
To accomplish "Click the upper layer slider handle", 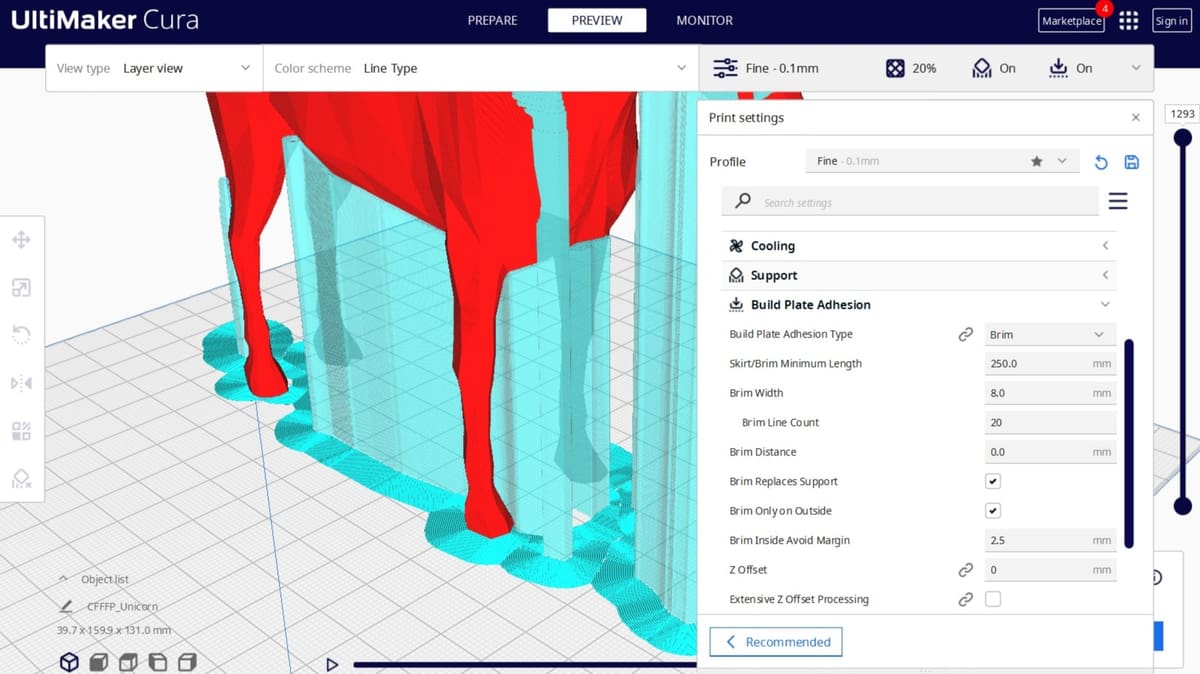I will [1183, 137].
